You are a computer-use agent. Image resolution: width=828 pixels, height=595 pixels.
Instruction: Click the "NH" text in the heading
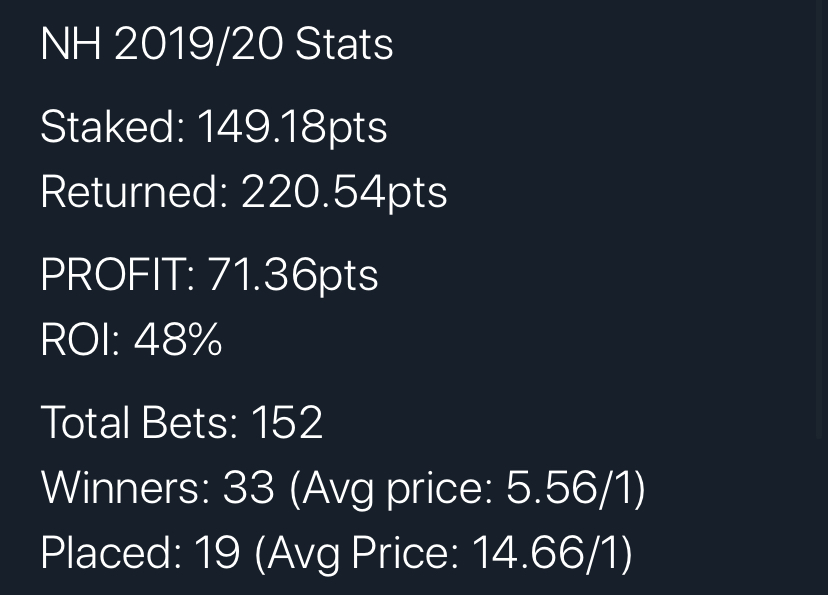click(x=71, y=44)
